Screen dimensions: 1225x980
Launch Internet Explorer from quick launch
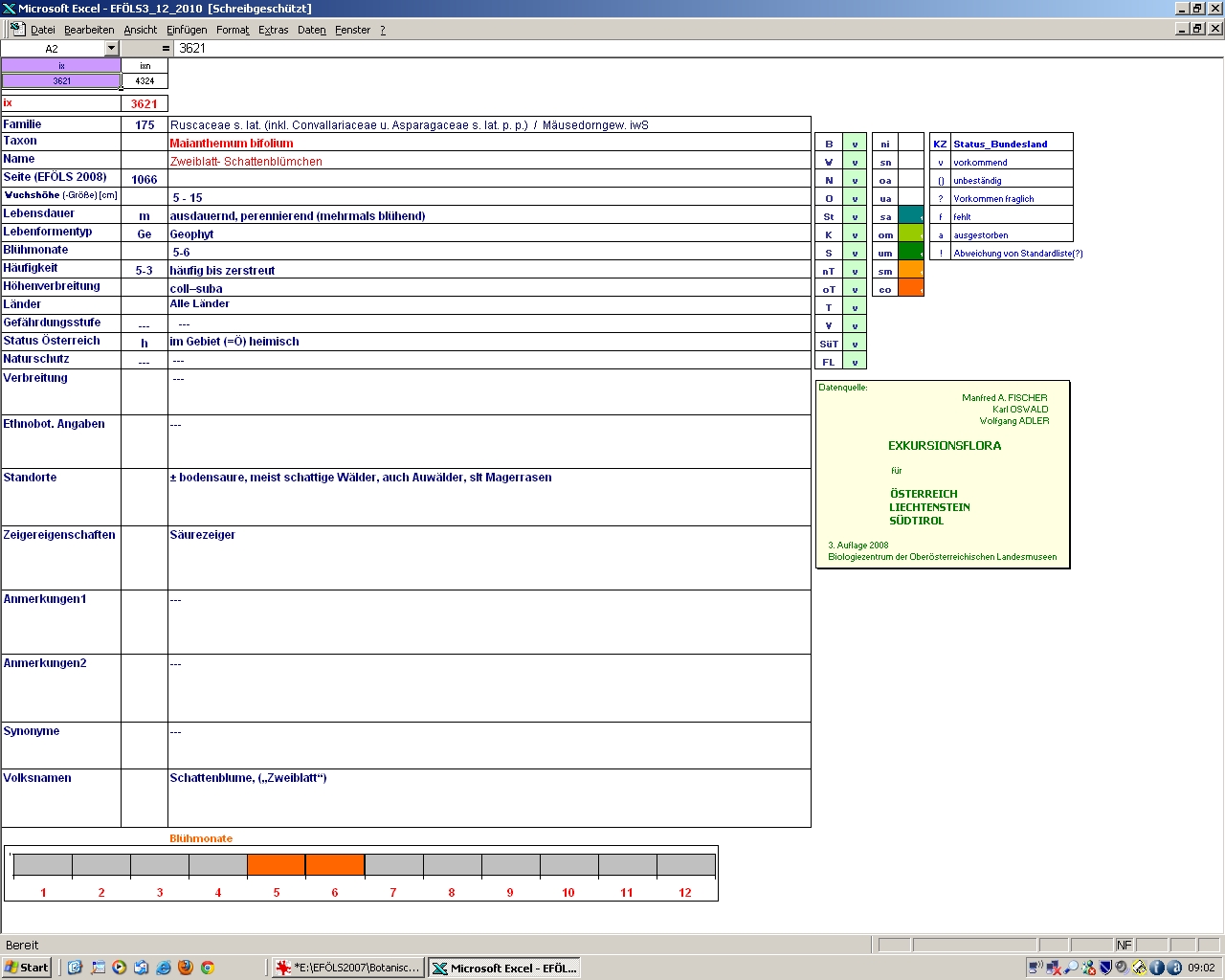pyautogui.click(x=163, y=968)
